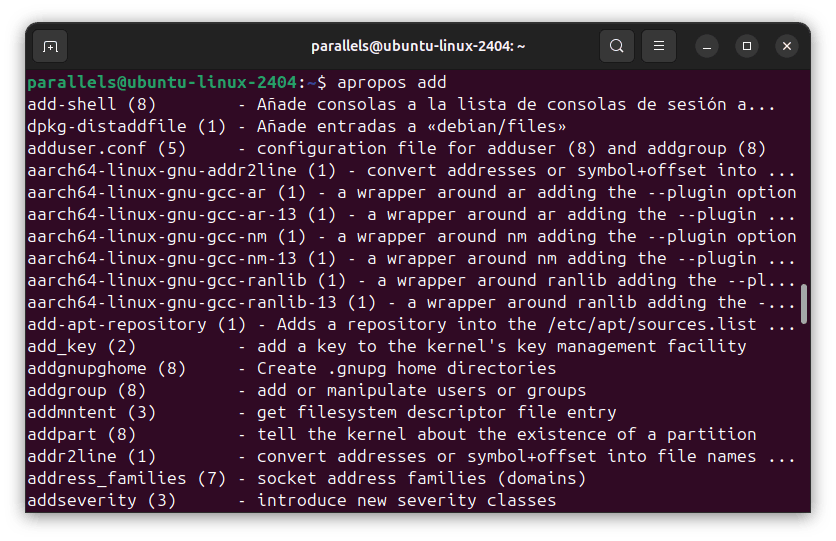The height and width of the screenshot is (541, 836).
Task: Select the address_families (7) entry
Action: coord(307,478)
